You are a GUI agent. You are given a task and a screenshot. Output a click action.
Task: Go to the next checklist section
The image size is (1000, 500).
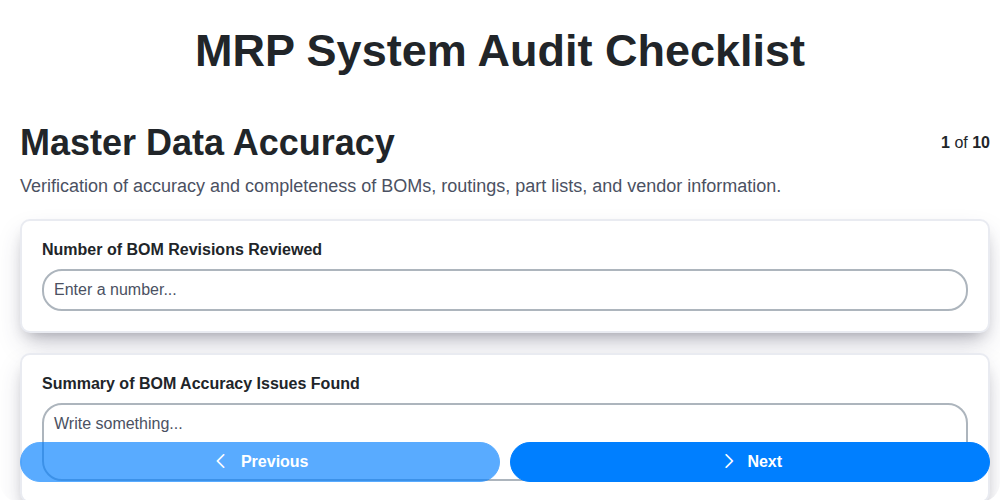[750, 461]
